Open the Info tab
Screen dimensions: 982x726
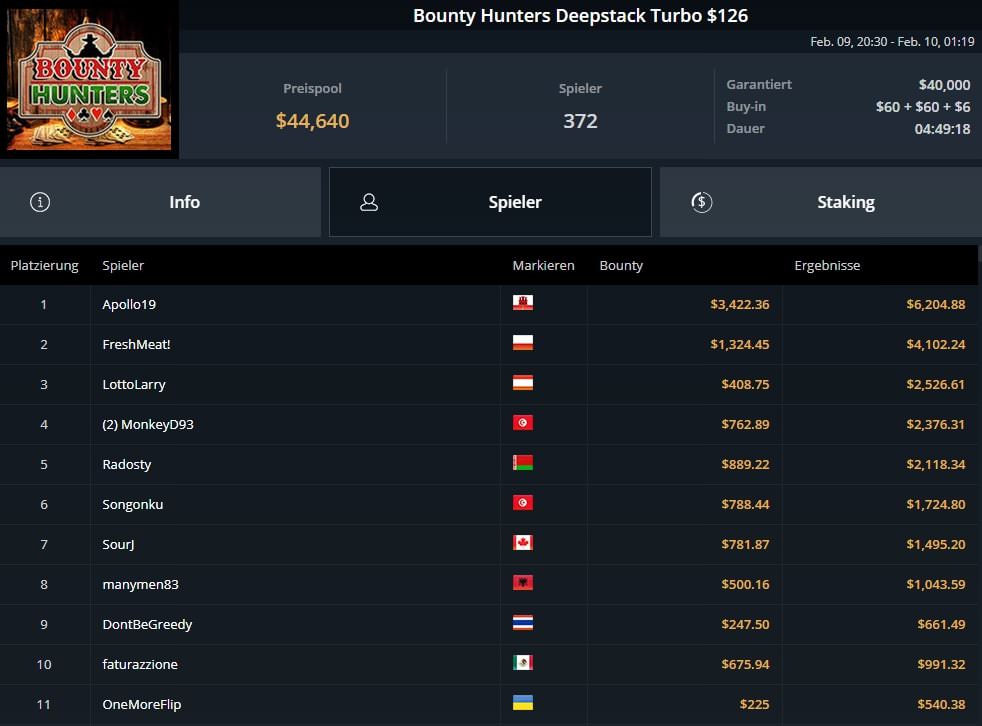click(160, 202)
